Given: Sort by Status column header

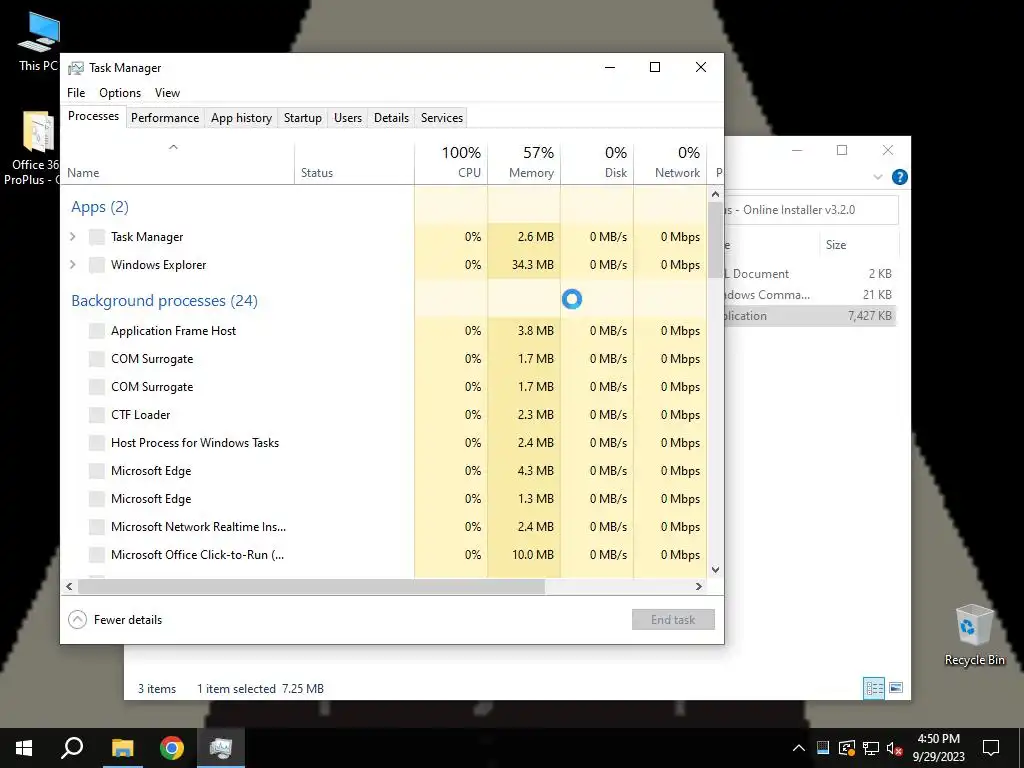Looking at the screenshot, I should pos(355,162).
